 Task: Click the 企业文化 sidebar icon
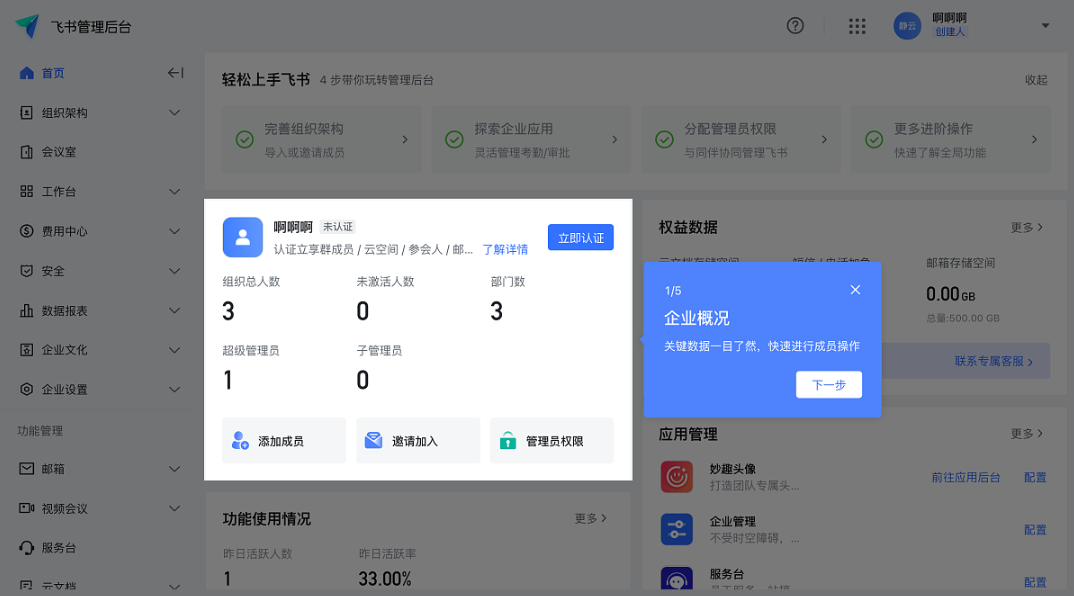point(27,350)
